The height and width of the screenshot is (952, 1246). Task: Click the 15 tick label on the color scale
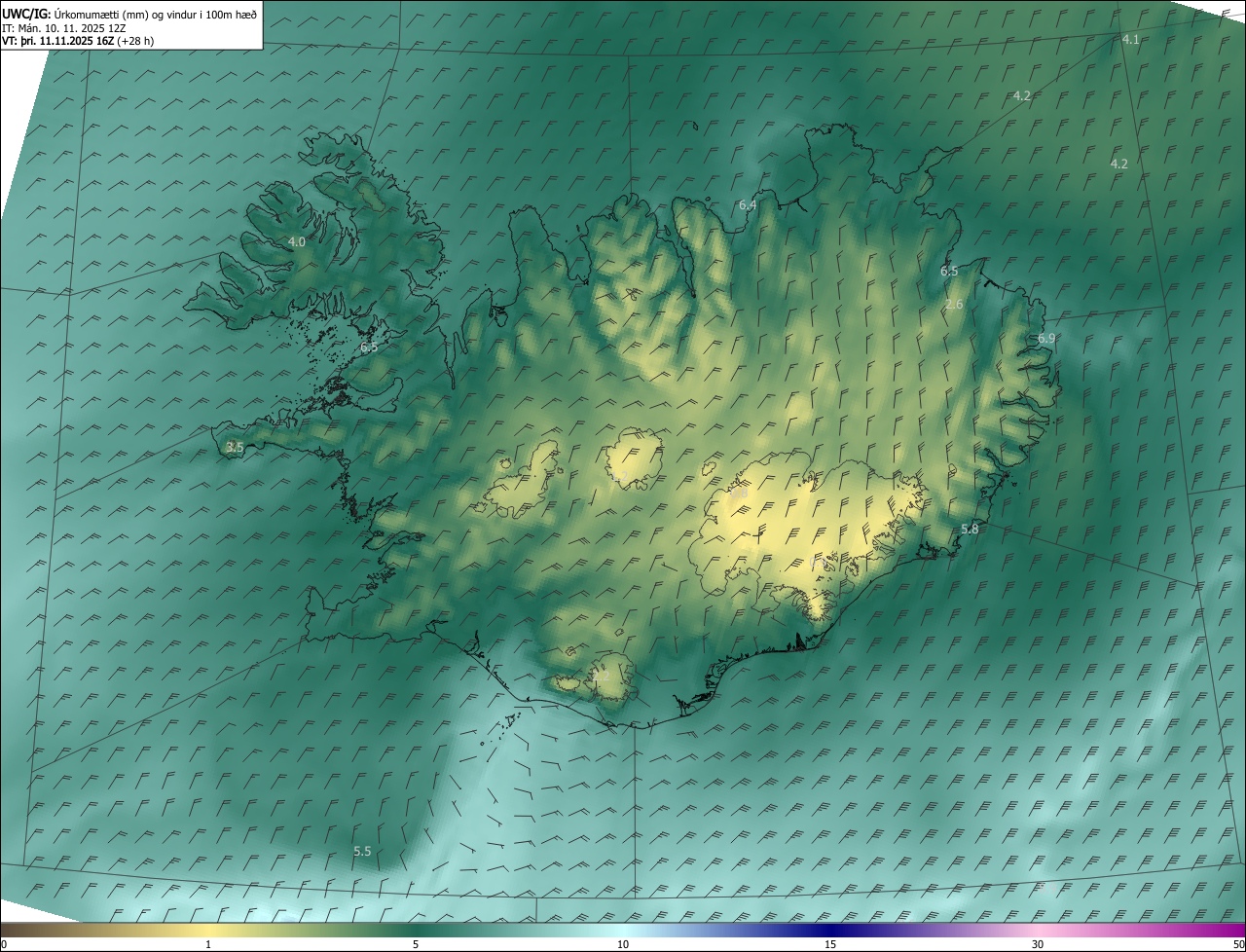tap(830, 944)
